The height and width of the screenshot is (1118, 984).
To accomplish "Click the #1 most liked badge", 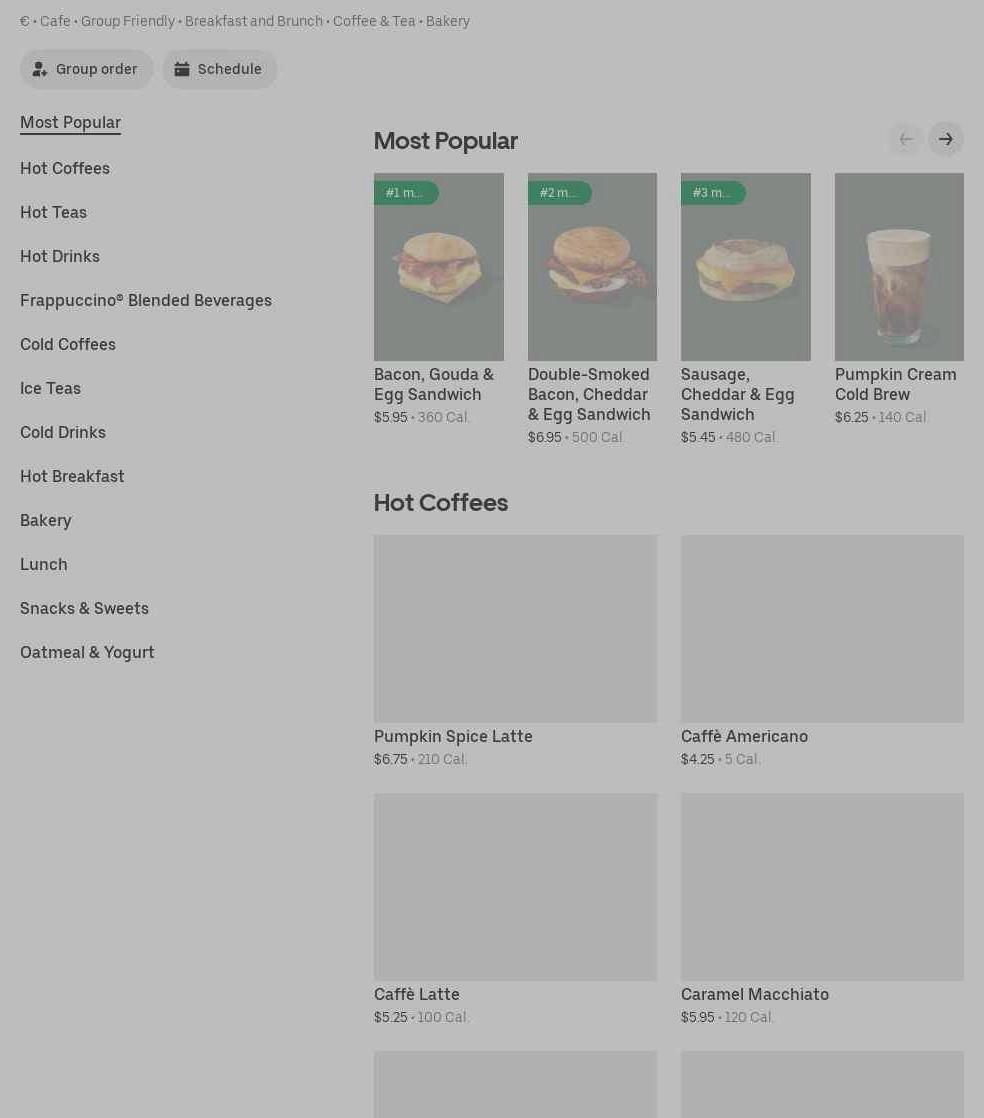I will tap(405, 193).
